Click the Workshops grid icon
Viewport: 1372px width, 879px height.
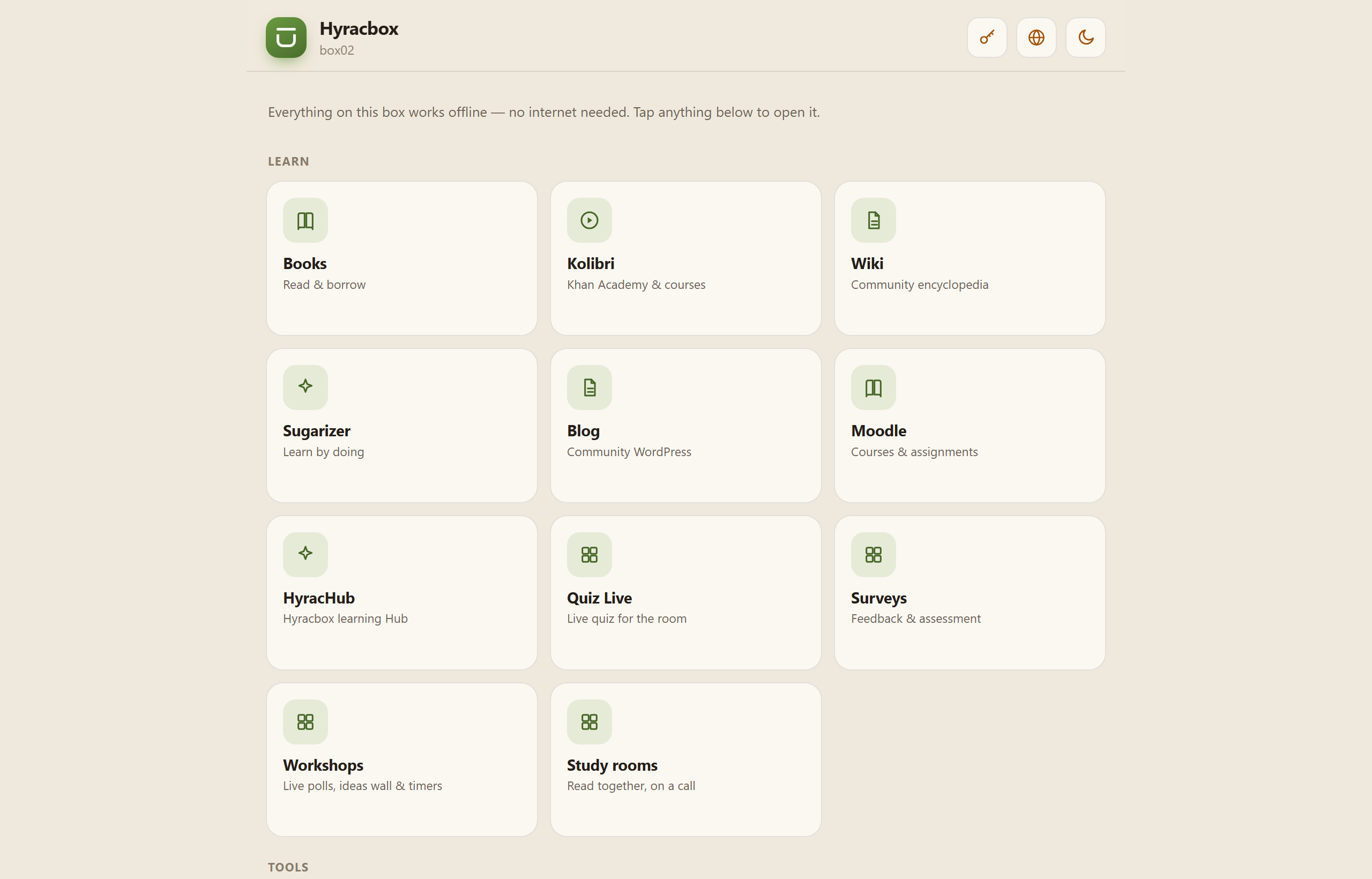coord(305,721)
